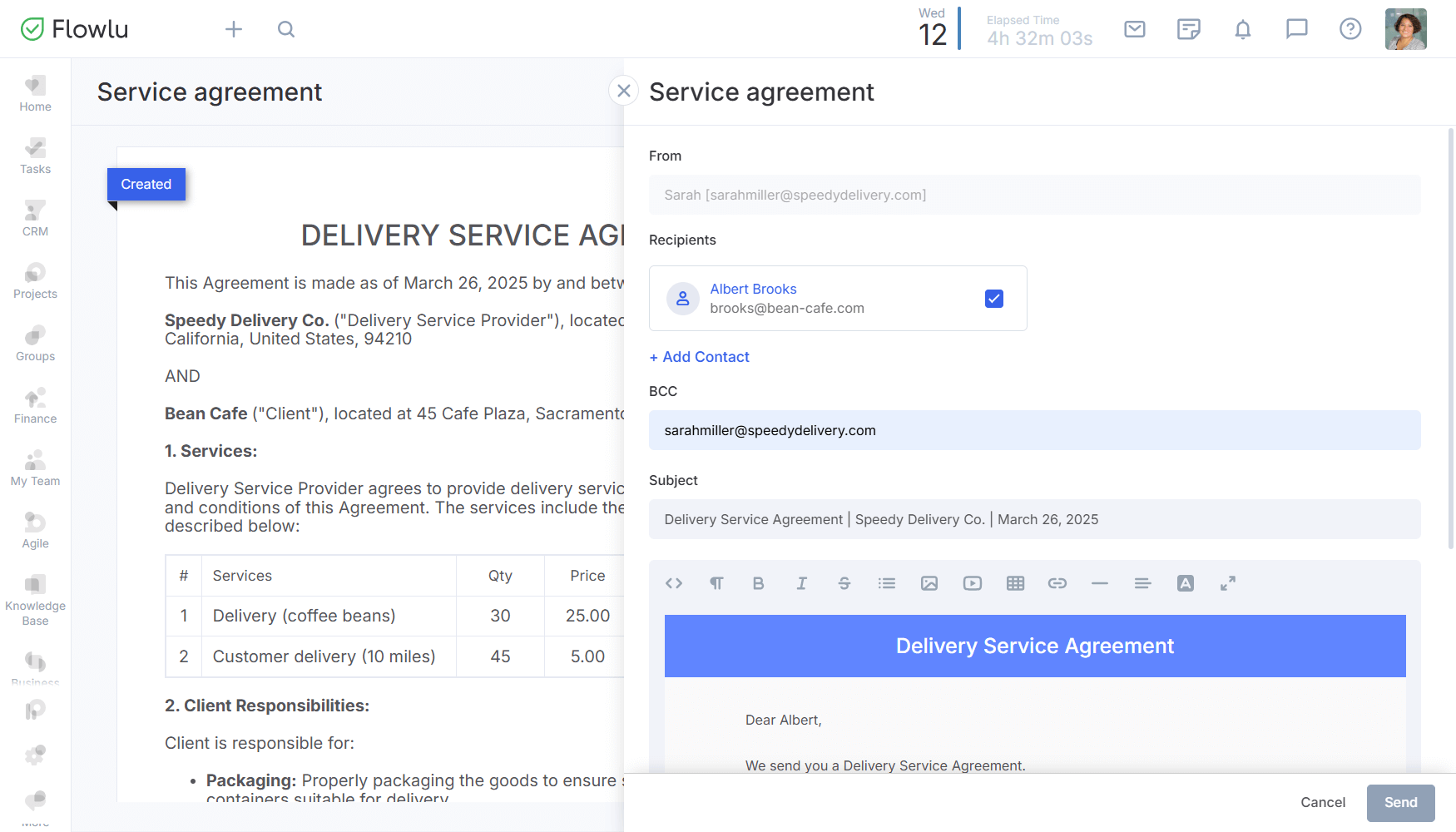Open the mail inbox icon
This screenshot has height=832, width=1456.
click(1135, 29)
